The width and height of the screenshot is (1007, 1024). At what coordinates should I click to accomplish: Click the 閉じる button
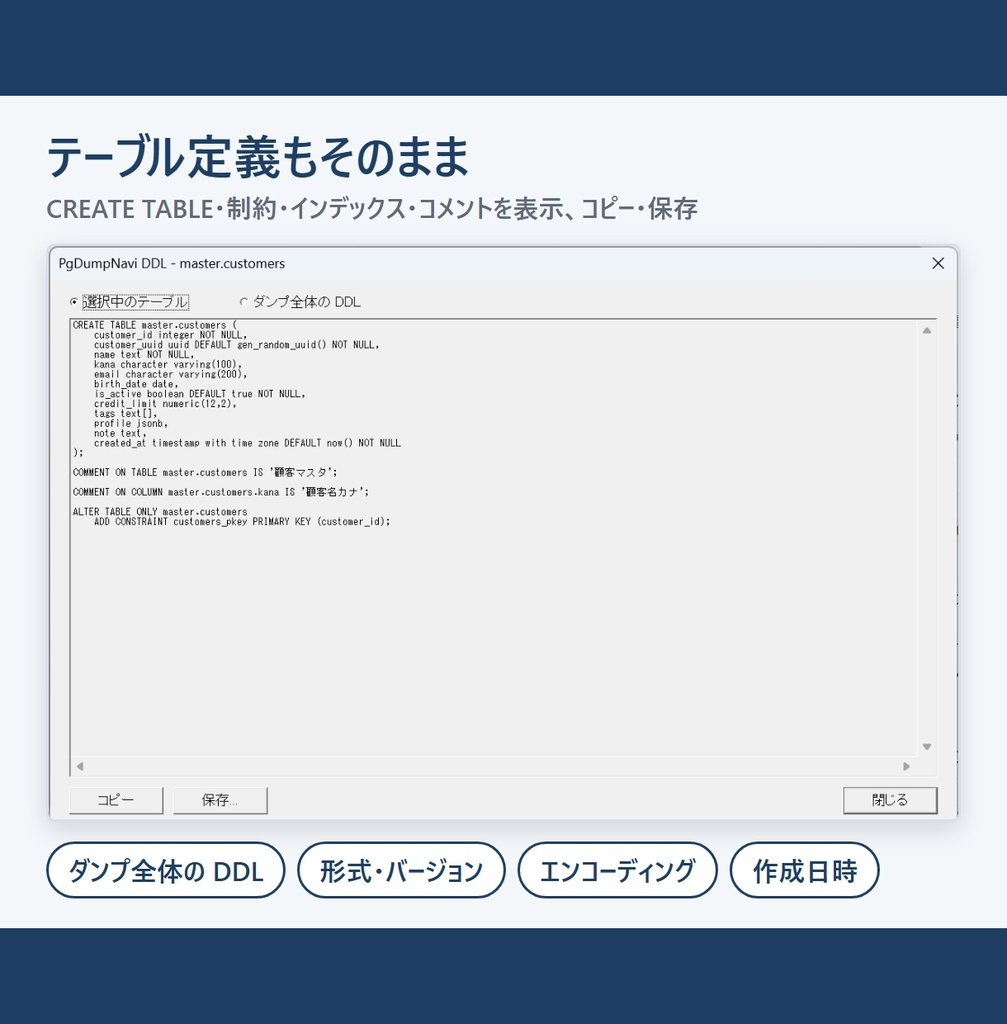(890, 800)
